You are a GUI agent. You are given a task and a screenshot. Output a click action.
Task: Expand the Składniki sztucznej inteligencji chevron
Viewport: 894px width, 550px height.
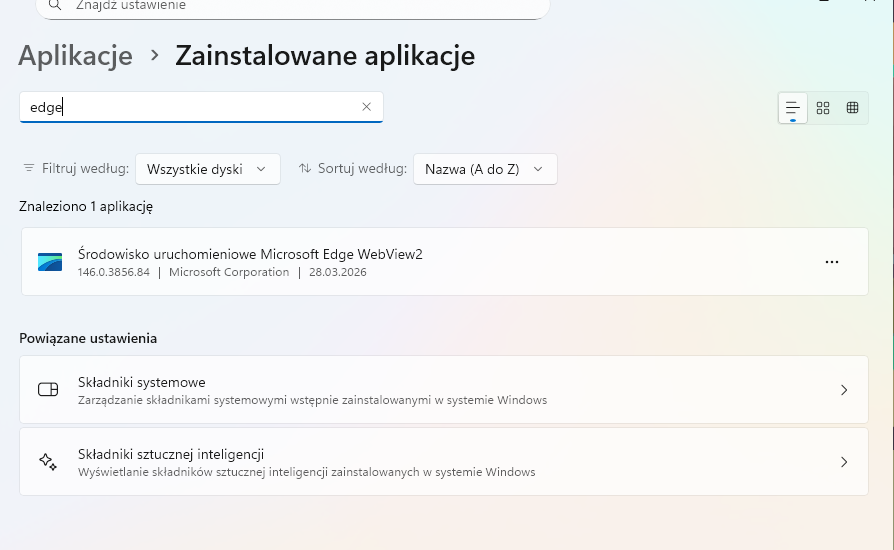click(844, 462)
